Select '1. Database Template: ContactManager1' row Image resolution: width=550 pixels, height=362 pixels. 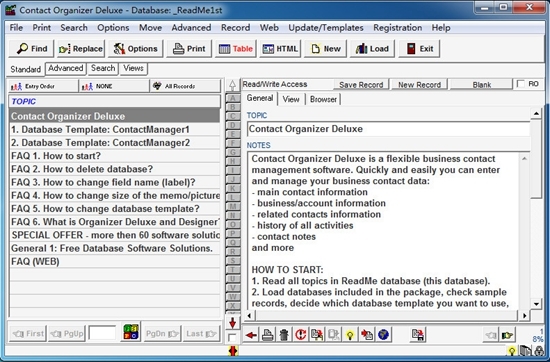point(114,129)
